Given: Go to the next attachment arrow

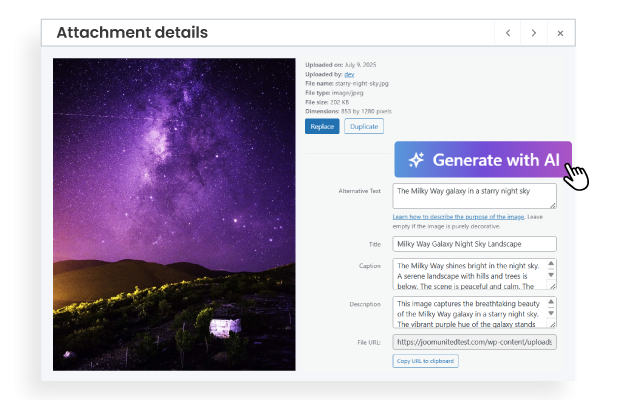Looking at the screenshot, I should coord(534,33).
